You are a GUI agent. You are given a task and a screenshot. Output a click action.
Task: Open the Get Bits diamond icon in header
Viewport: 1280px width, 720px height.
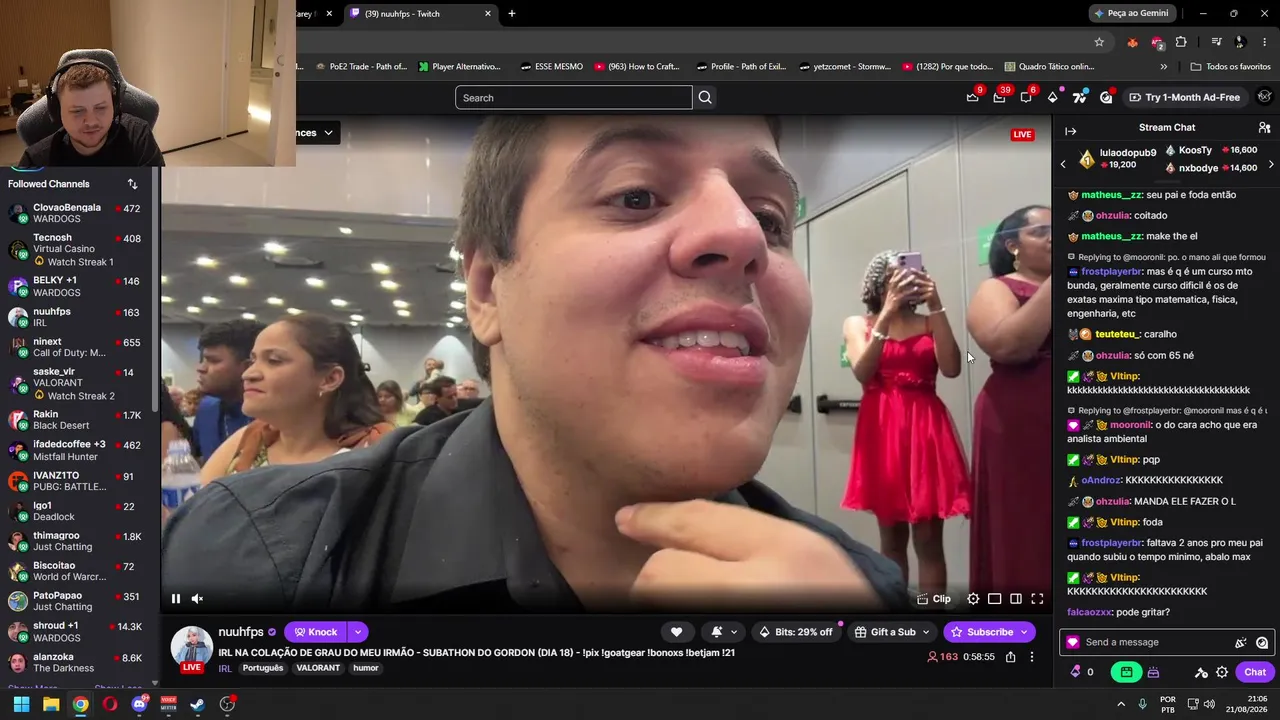click(x=1053, y=97)
